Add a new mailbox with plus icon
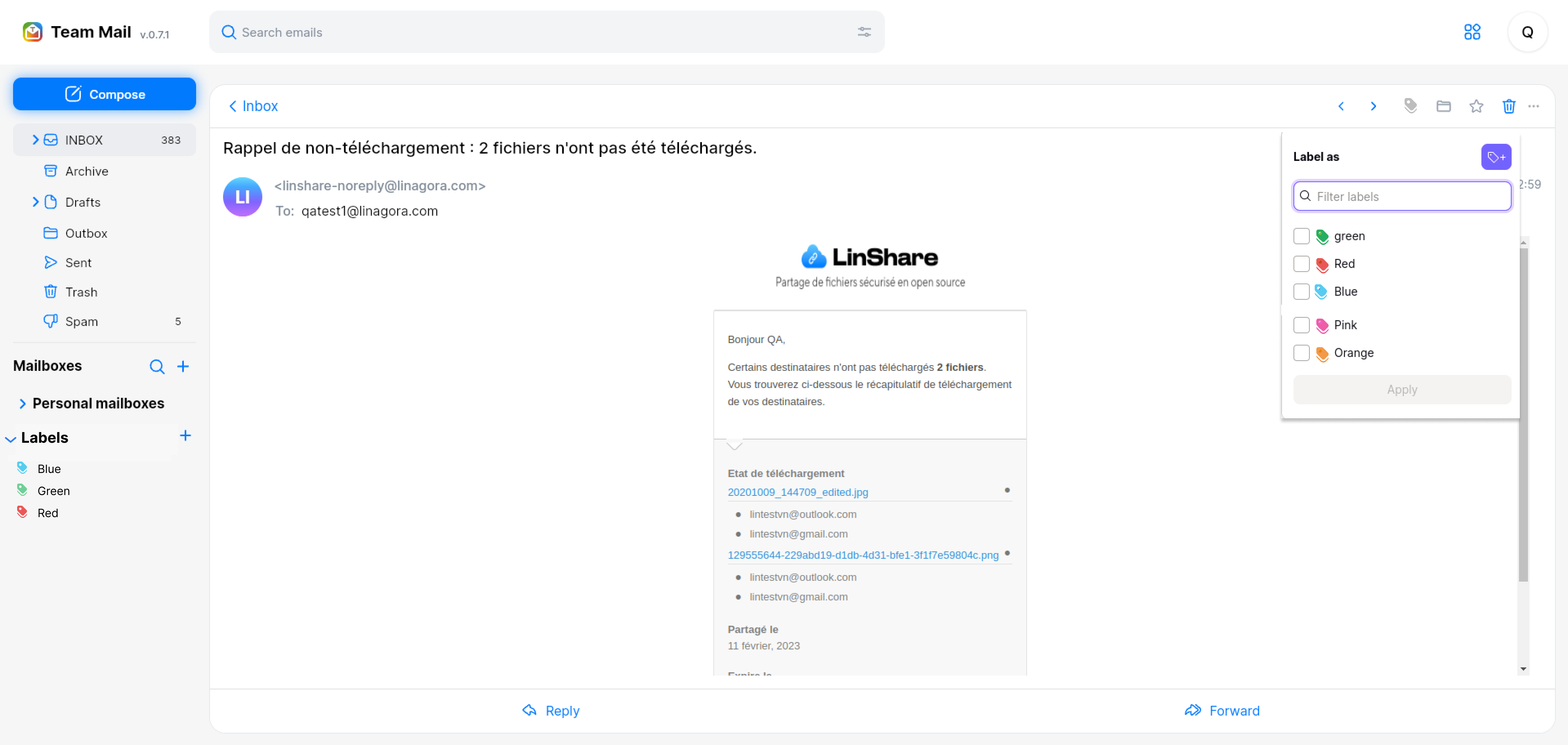The height and width of the screenshot is (745, 1568). pyautogui.click(x=183, y=366)
